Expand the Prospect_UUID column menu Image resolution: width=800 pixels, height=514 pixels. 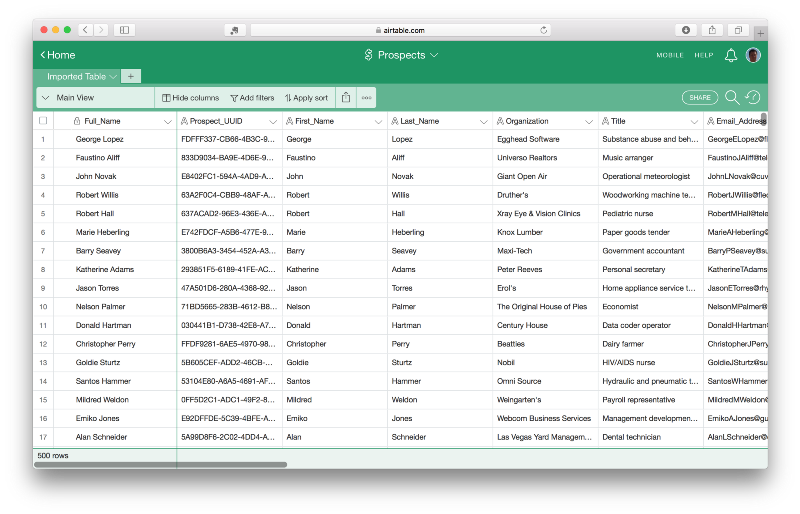[x=273, y=121]
